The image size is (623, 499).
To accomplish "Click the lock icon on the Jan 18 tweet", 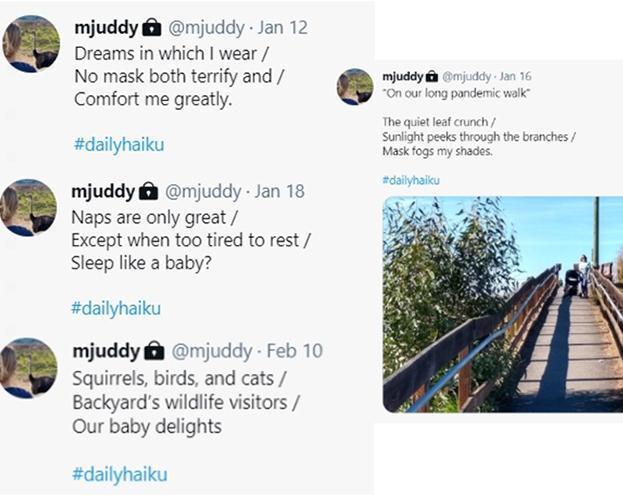I will coord(150,191).
